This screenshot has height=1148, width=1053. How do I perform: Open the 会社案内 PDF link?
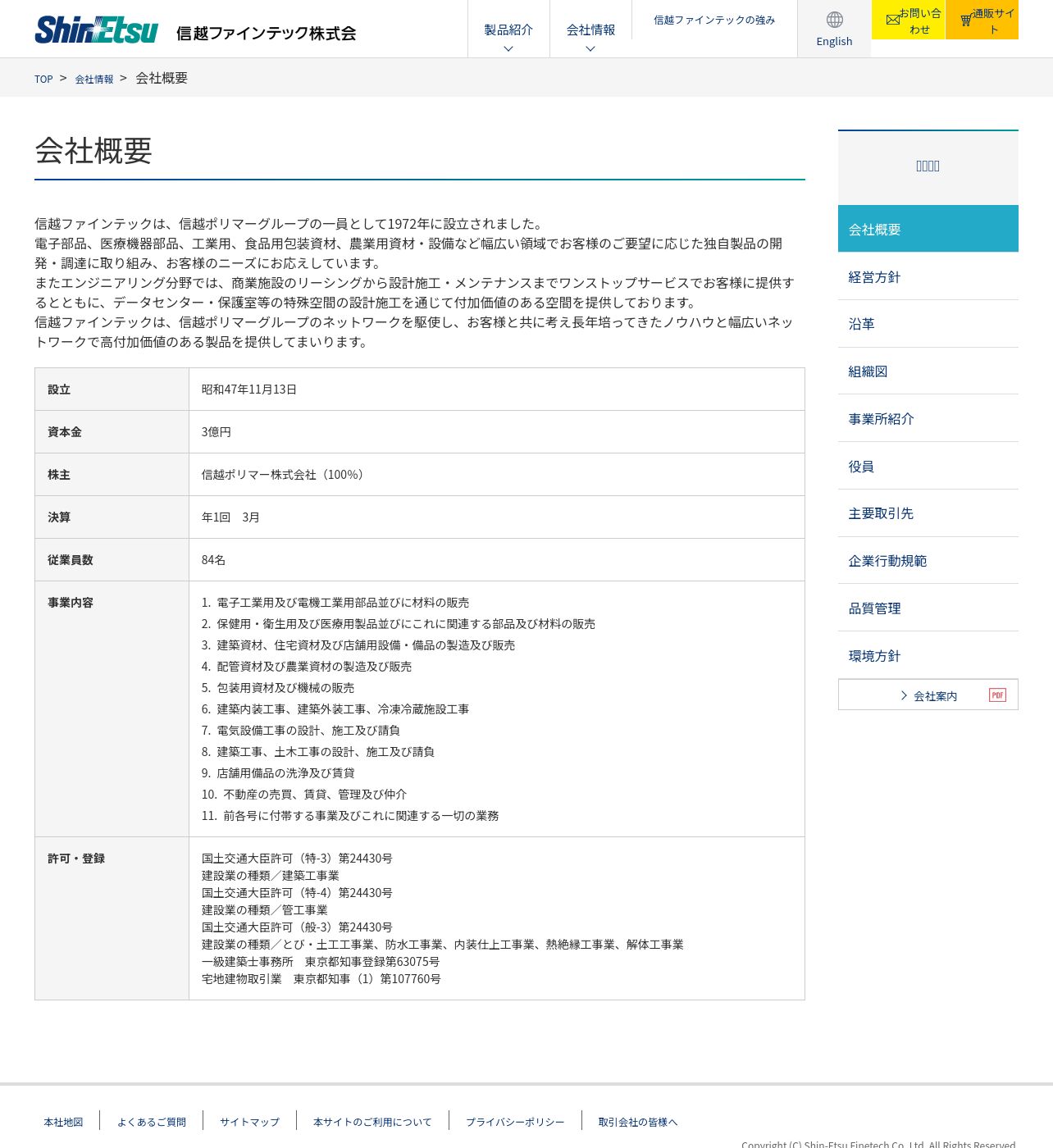[928, 695]
